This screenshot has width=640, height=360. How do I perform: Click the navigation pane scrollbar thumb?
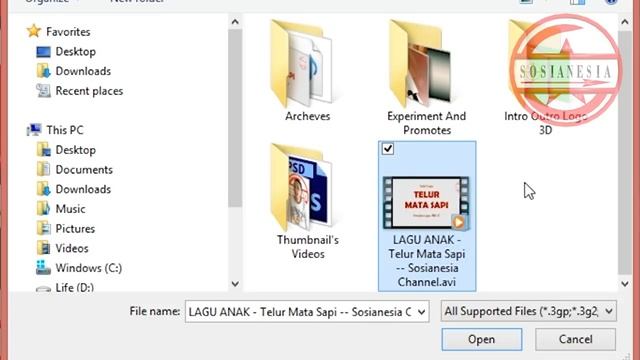point(235,118)
